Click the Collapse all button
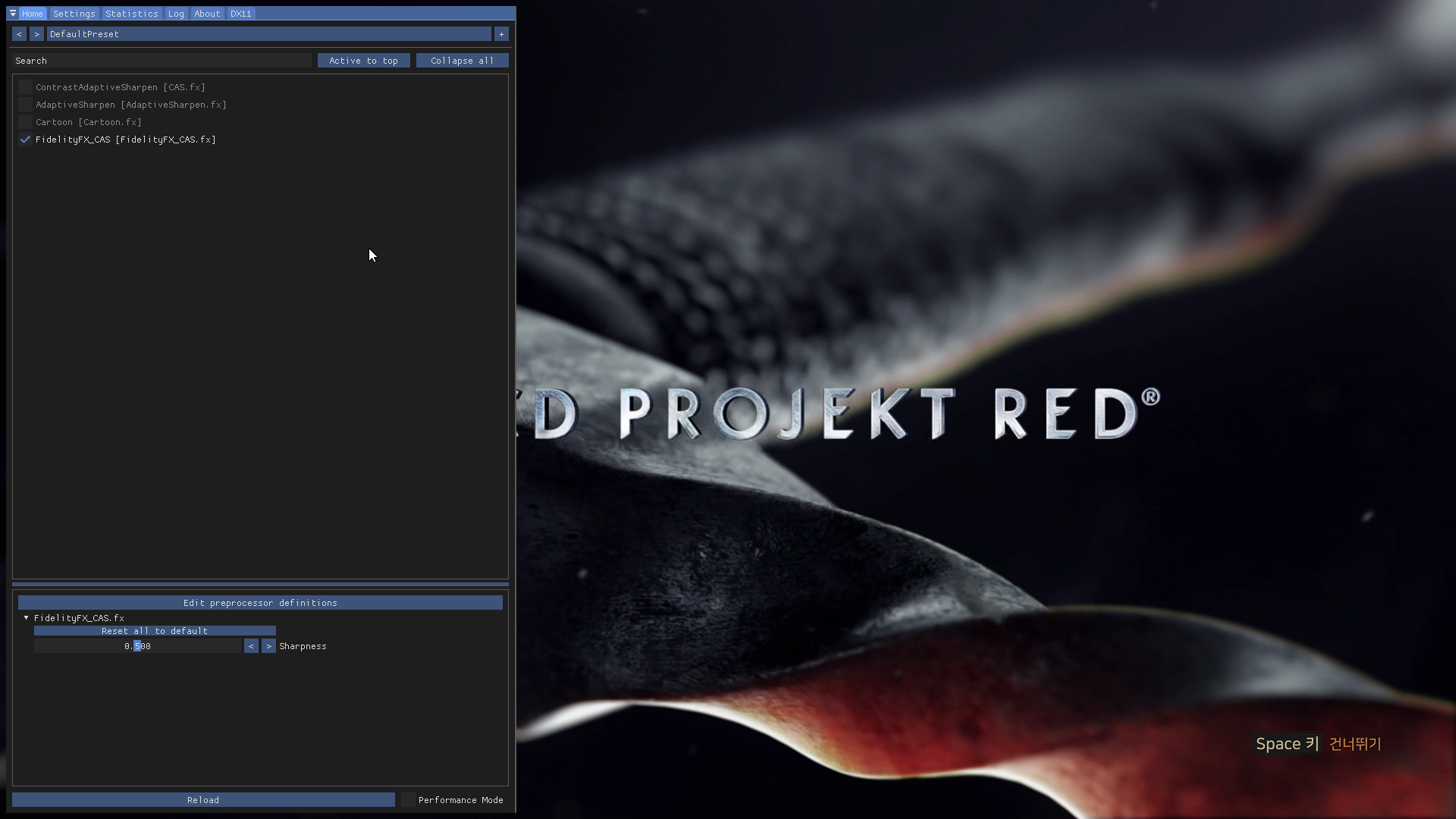 point(462,61)
